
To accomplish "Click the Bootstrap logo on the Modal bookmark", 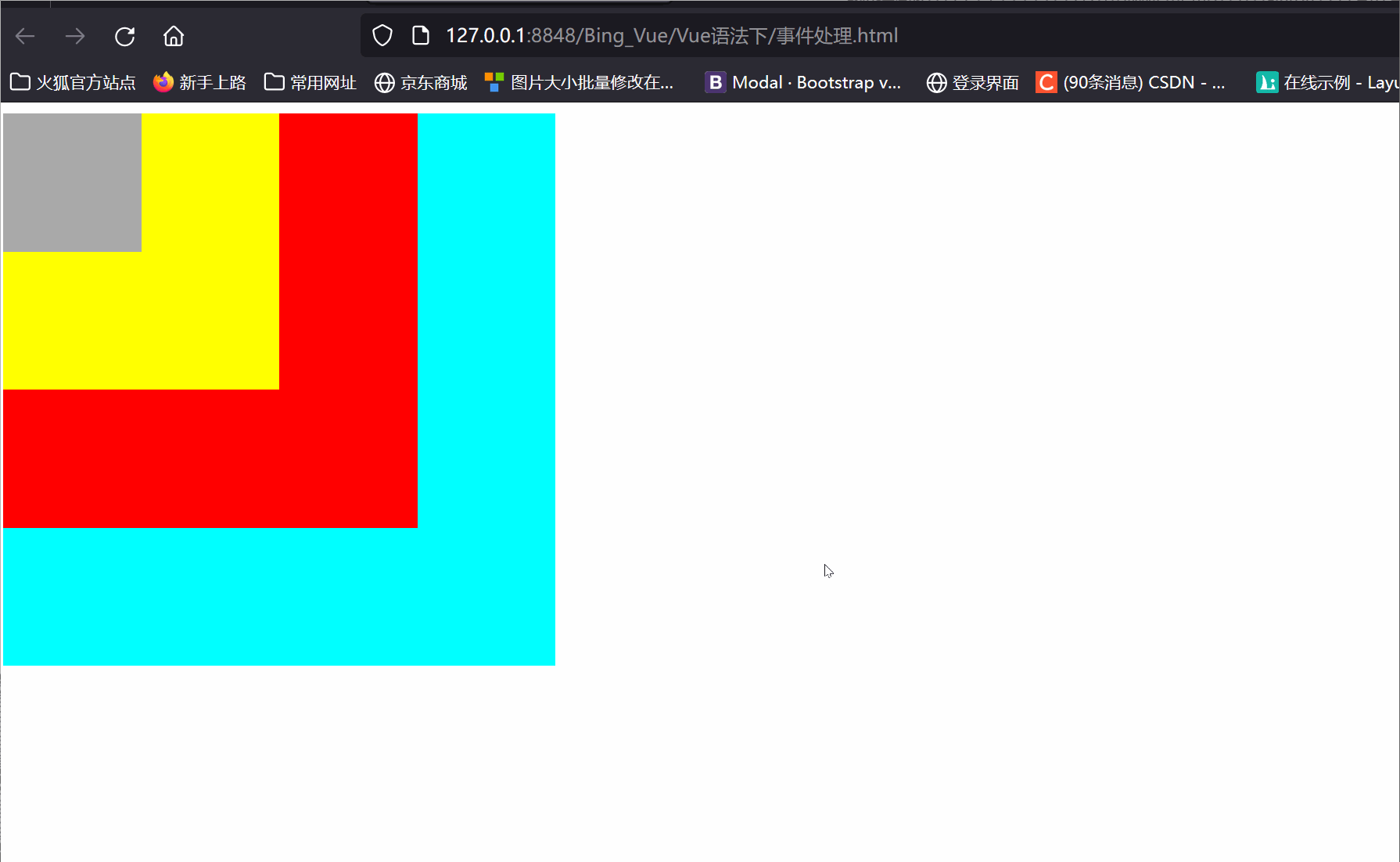I will pos(715,82).
